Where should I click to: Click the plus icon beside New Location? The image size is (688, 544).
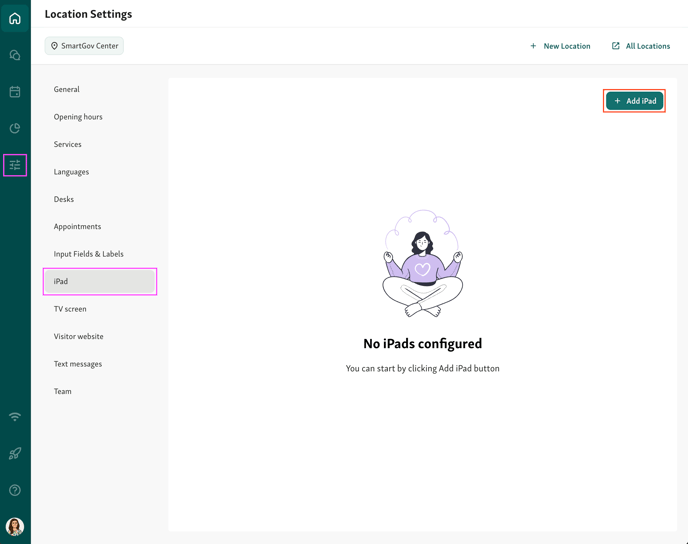533,46
